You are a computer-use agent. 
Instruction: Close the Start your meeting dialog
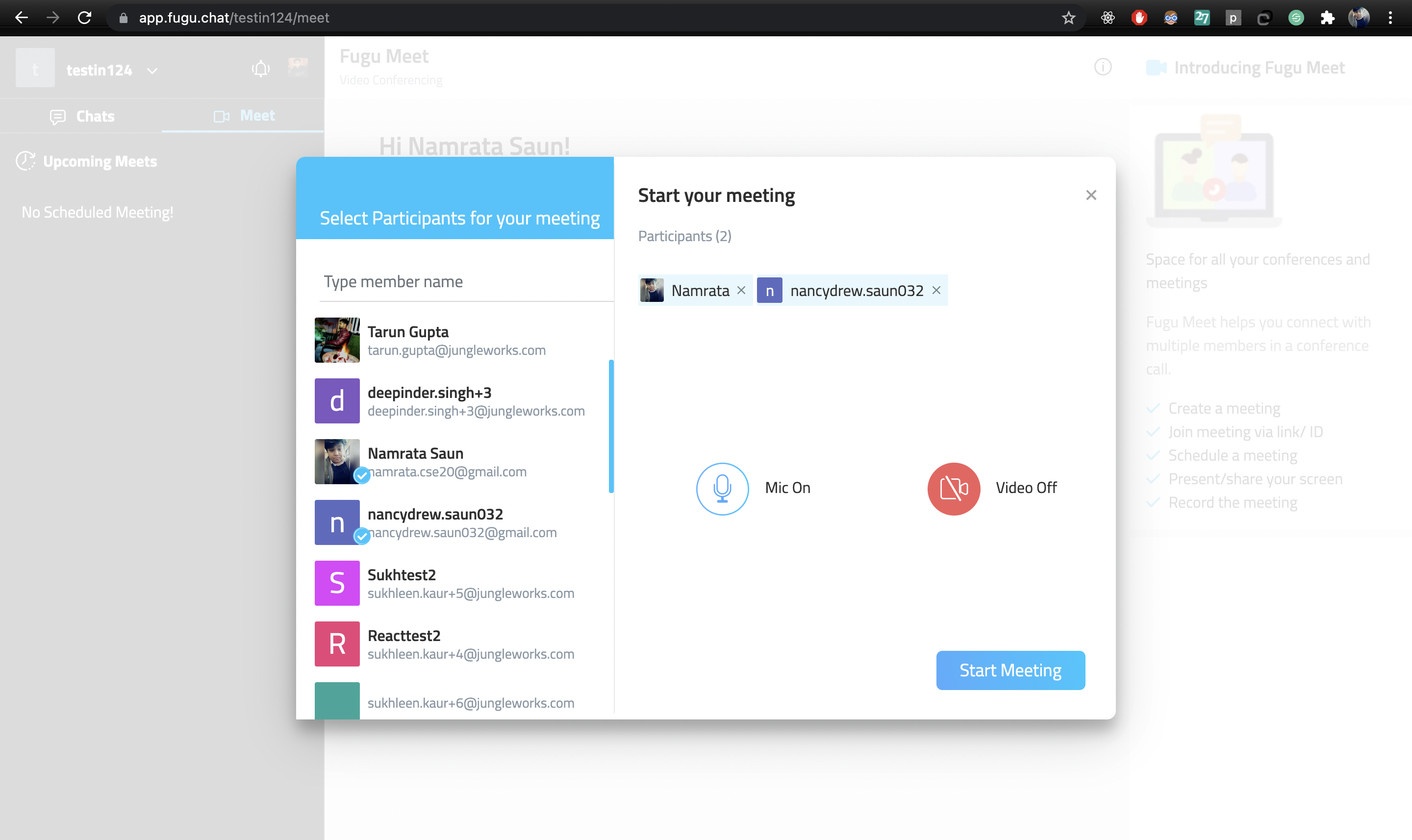1091,195
